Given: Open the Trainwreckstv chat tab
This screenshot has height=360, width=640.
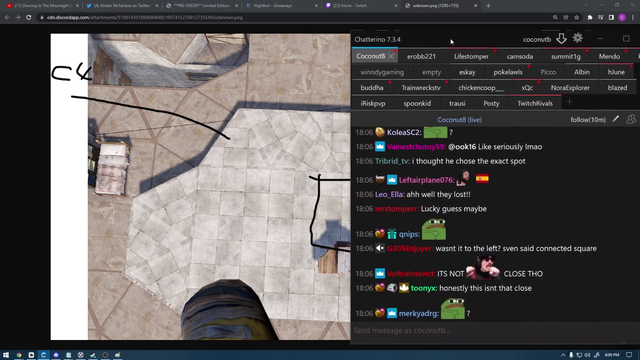Looking at the screenshot, I should [x=421, y=88].
